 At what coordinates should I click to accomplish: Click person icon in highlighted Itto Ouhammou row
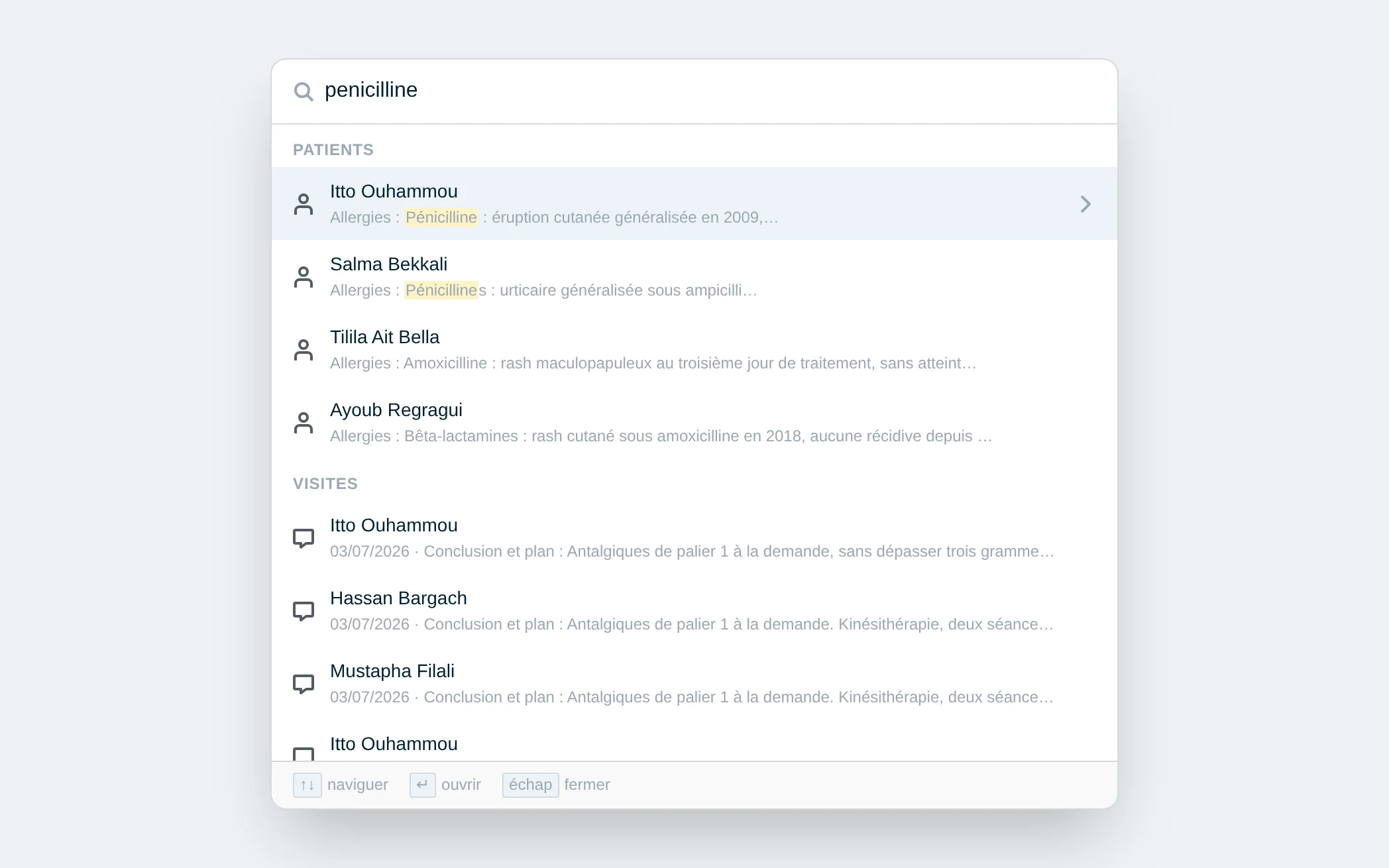click(304, 204)
